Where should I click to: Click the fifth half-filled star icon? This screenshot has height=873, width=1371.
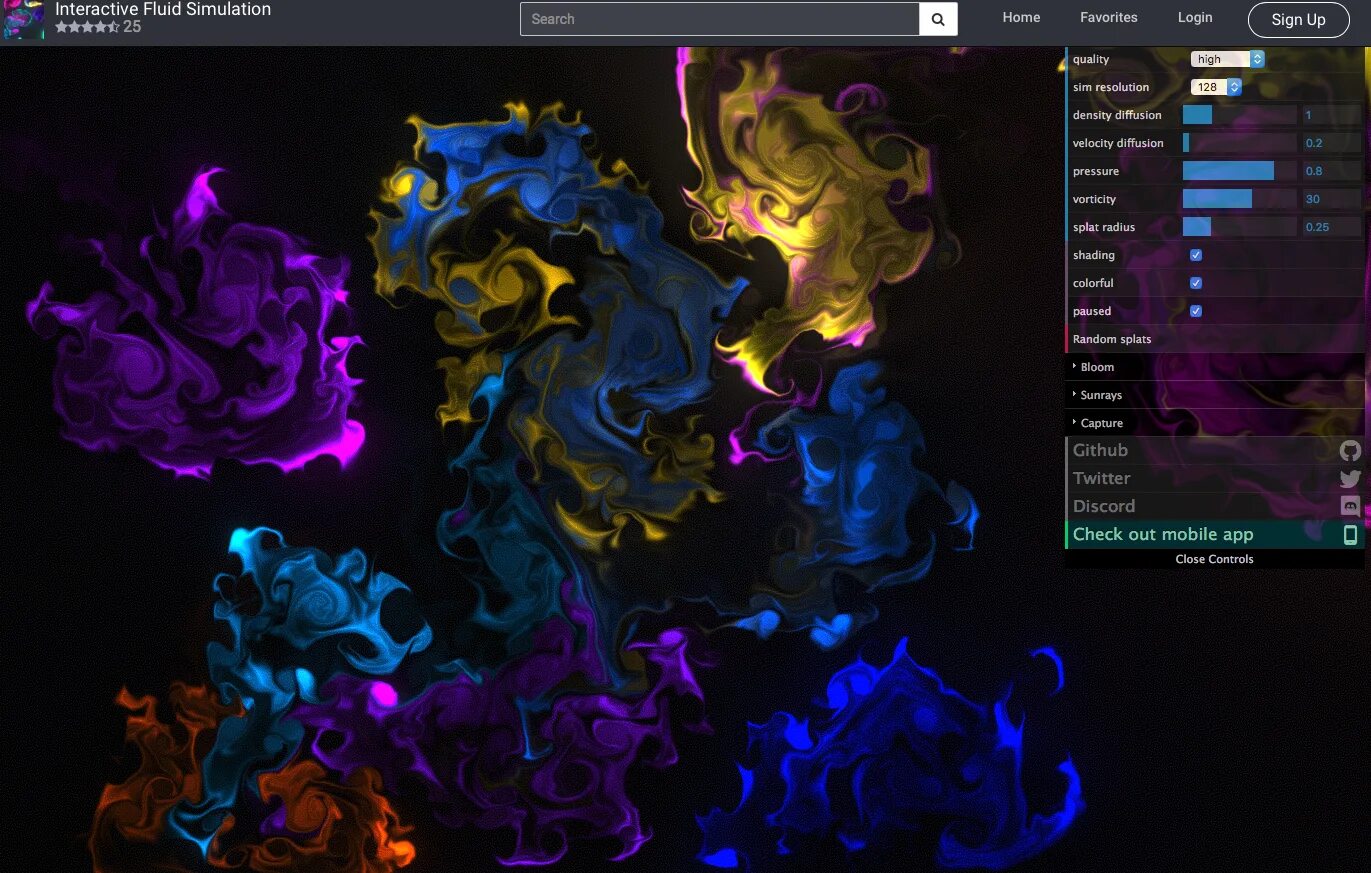[x=110, y=27]
